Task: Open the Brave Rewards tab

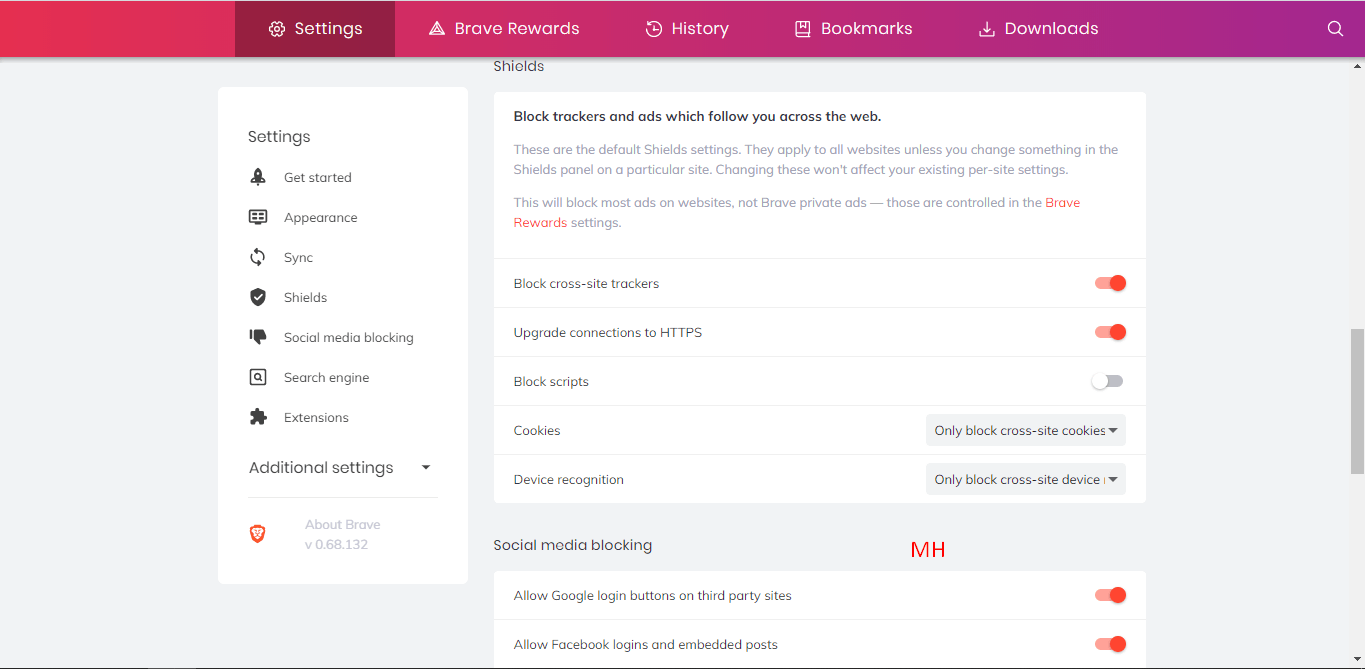Action: click(x=503, y=29)
